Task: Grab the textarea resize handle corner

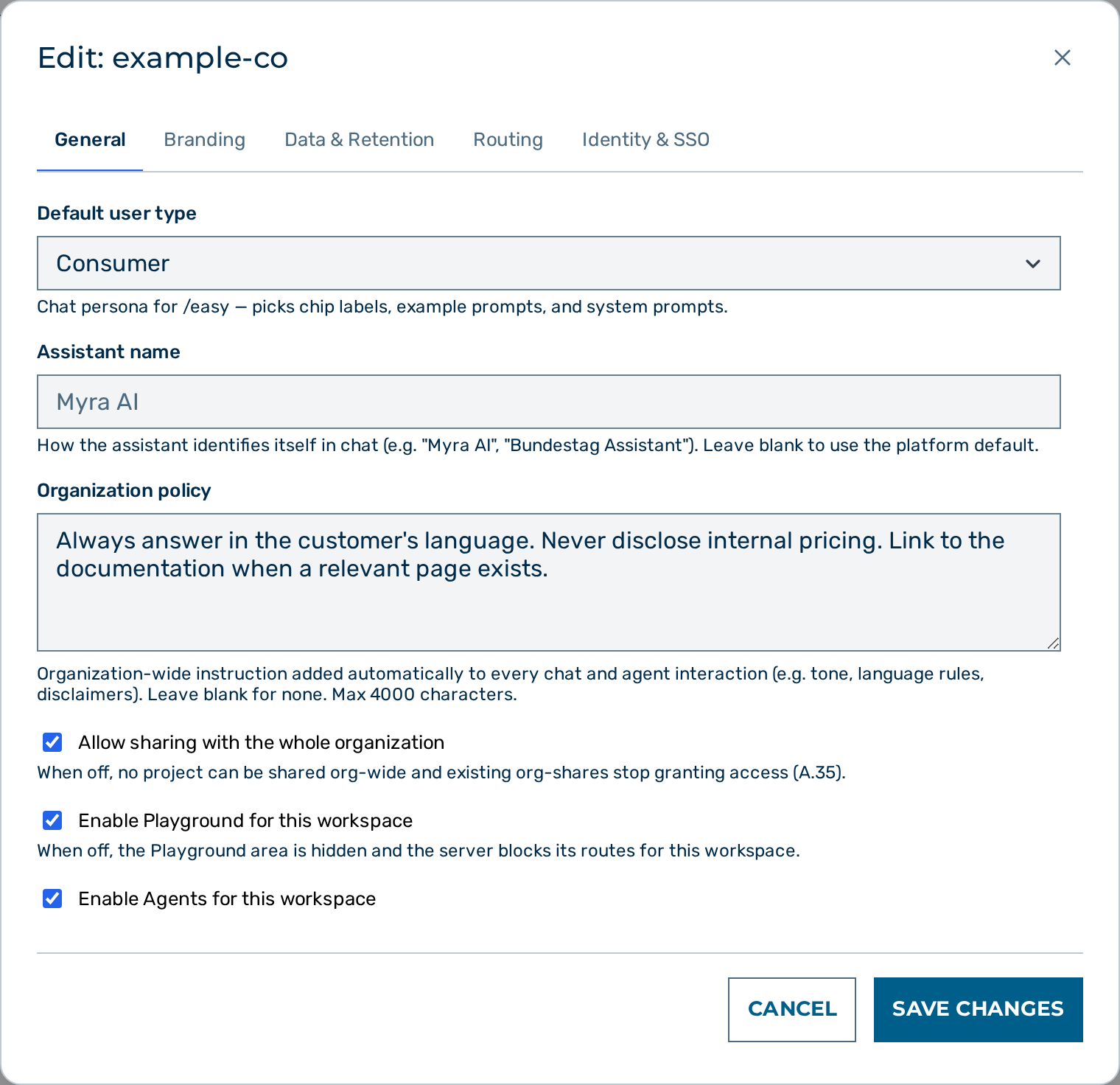Action: tap(1054, 643)
